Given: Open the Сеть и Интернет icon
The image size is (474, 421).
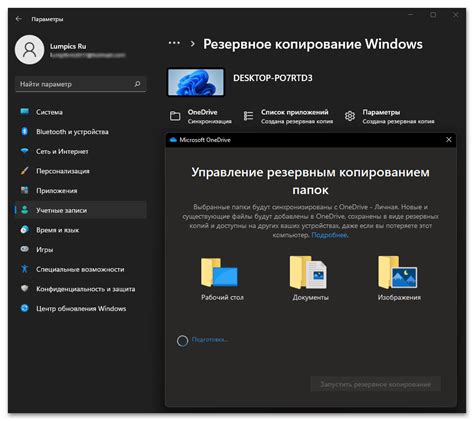Looking at the screenshot, I should (x=25, y=151).
